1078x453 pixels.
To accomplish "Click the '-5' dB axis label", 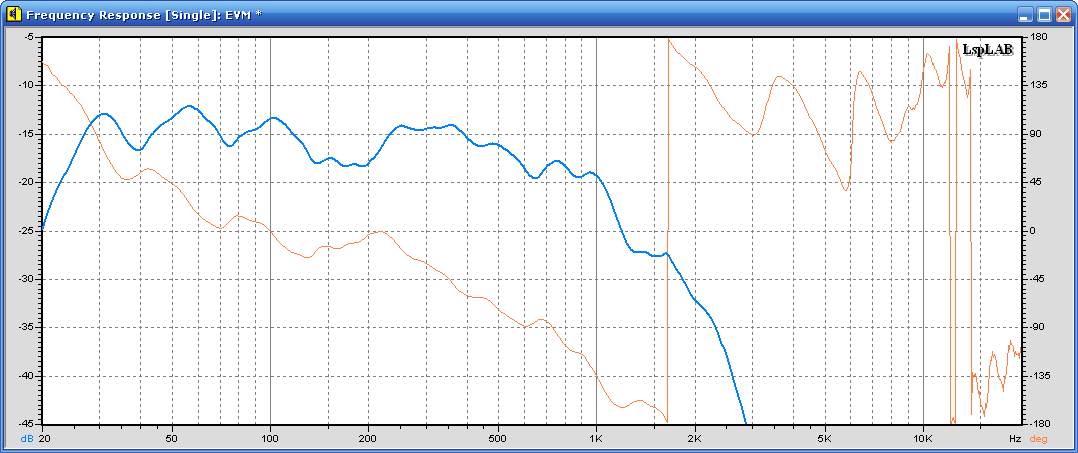I will (x=28, y=36).
